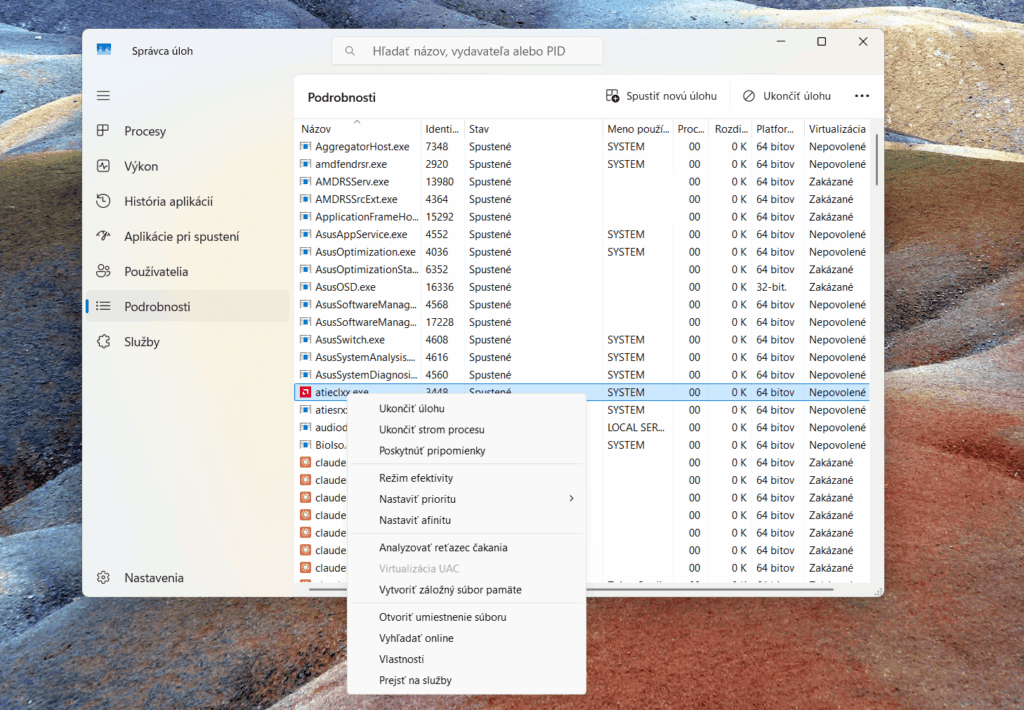1024x710 pixels.
Task: Select Otvoriť umiestnenie súboru menu entry
Action: pyautogui.click(x=442, y=617)
